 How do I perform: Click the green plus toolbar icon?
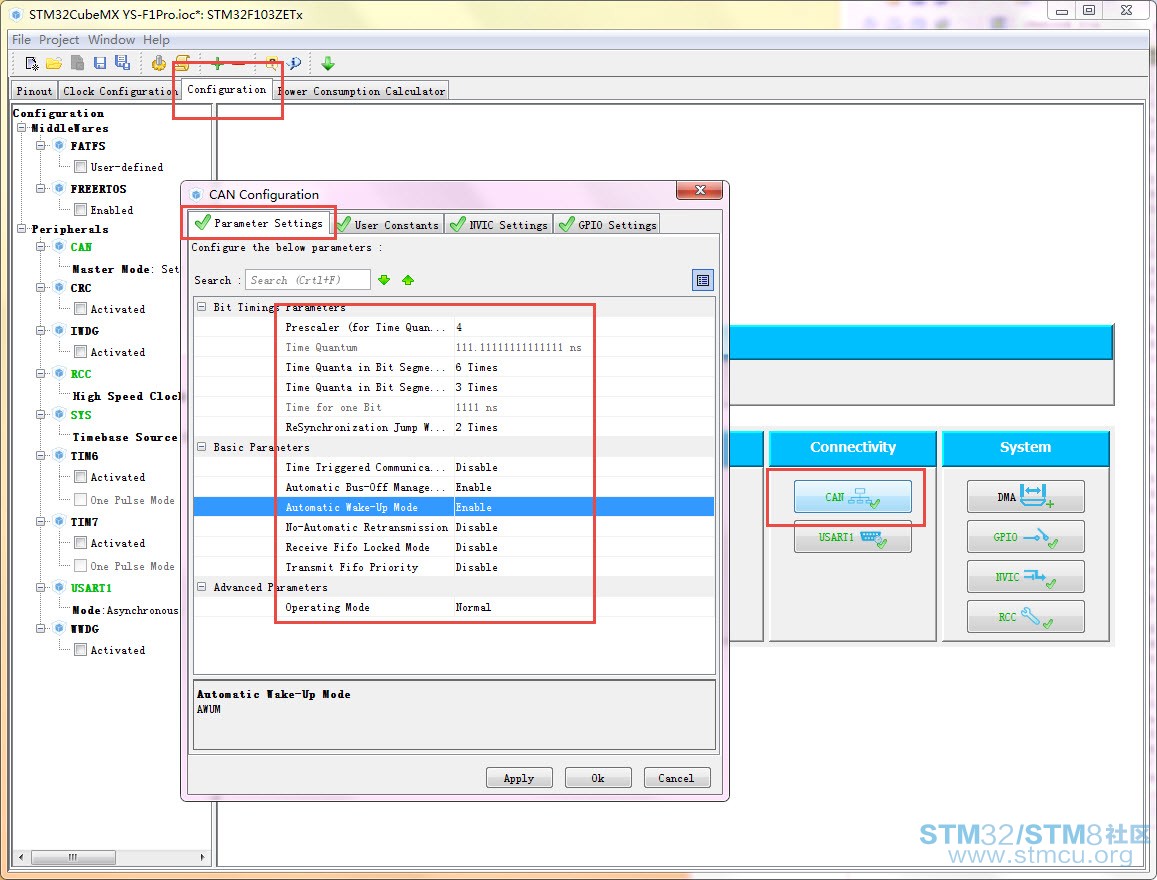point(217,63)
